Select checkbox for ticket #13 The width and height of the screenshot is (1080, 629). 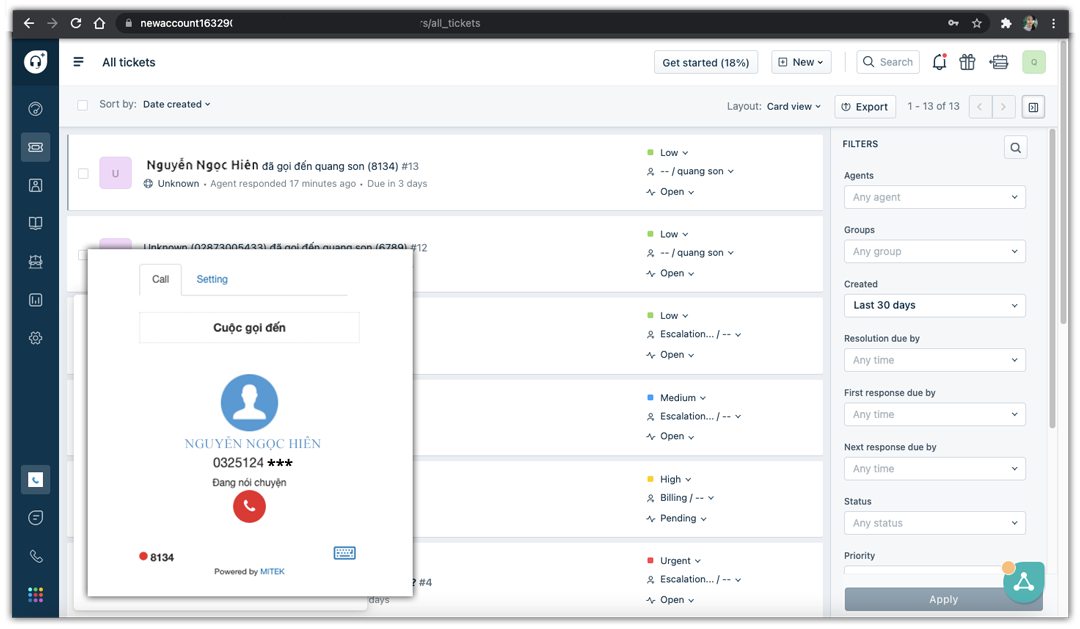click(83, 173)
